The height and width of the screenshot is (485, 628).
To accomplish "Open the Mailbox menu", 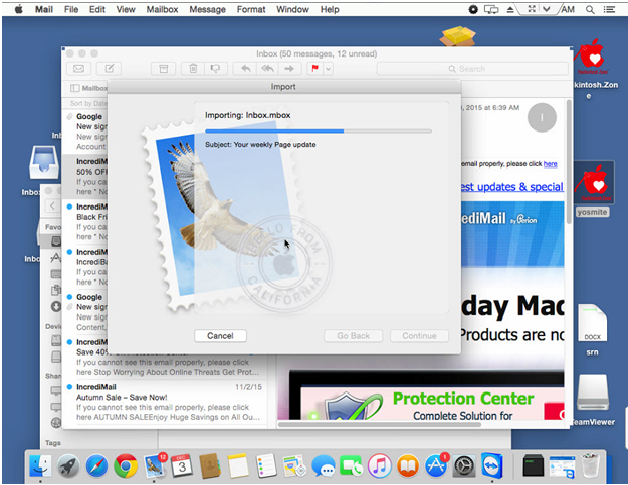I will coord(162,9).
